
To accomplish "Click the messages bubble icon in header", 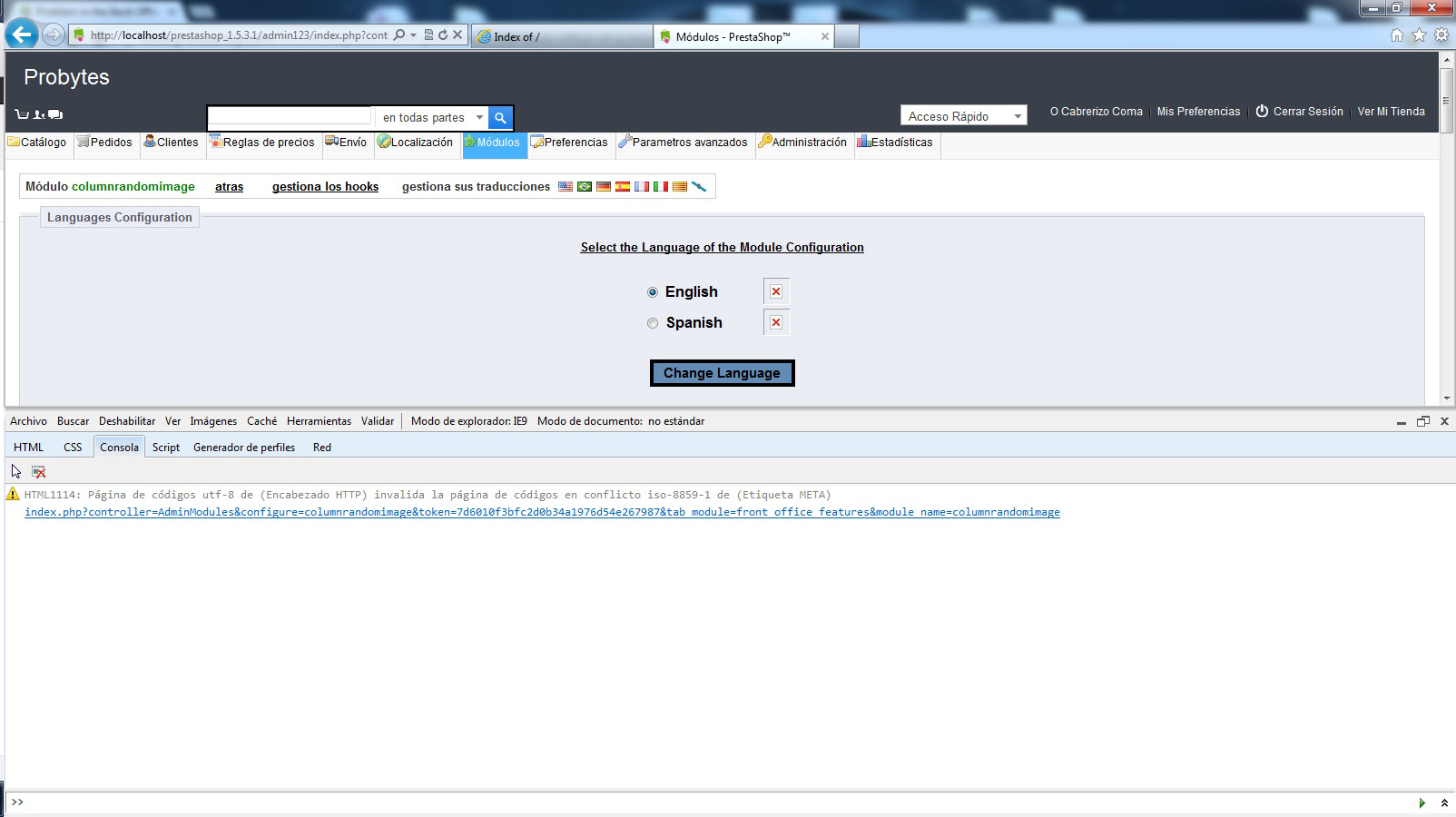I will click(x=55, y=114).
